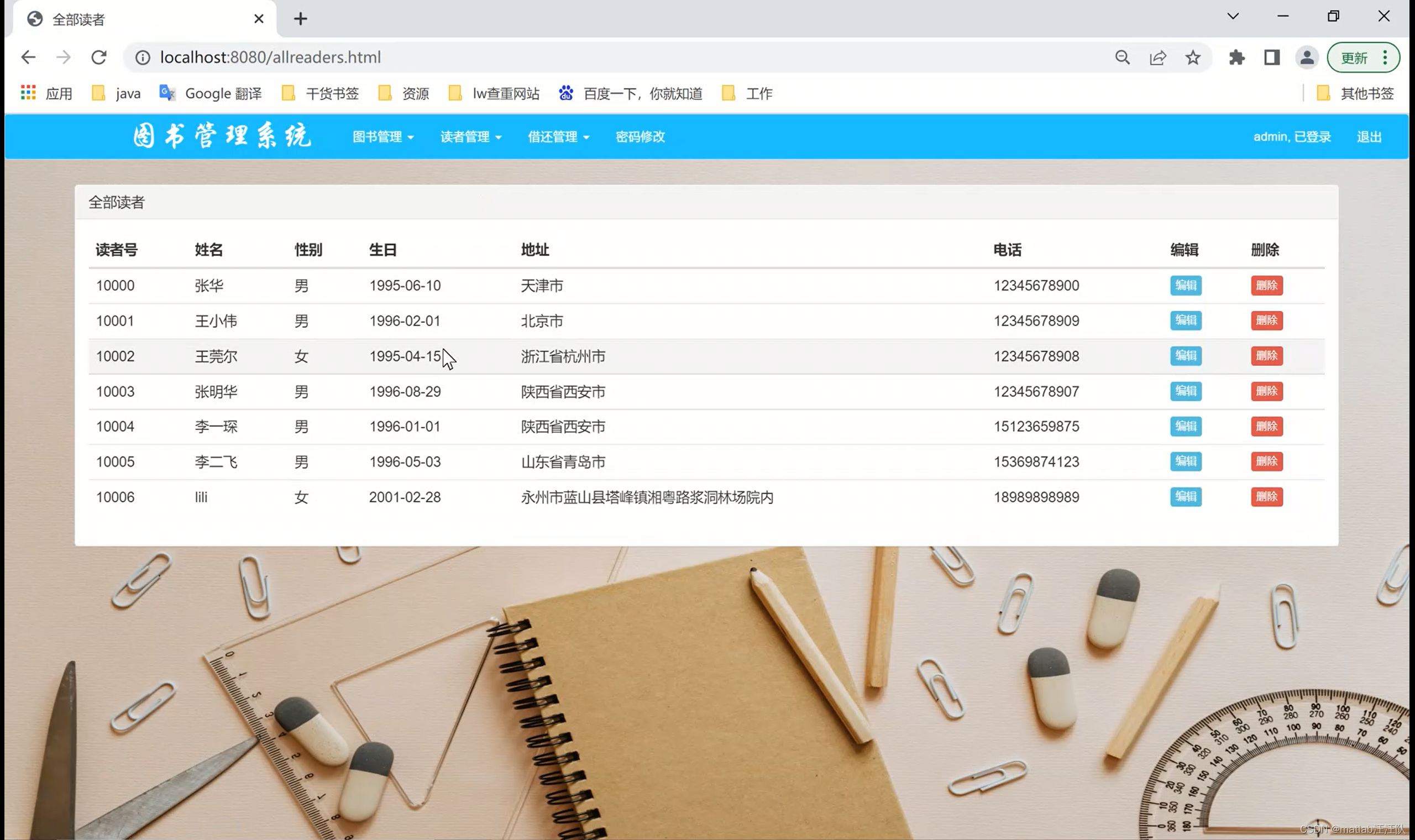The width and height of the screenshot is (1415, 840).
Task: Click 编辑 button for reader 张华
Action: click(x=1185, y=285)
